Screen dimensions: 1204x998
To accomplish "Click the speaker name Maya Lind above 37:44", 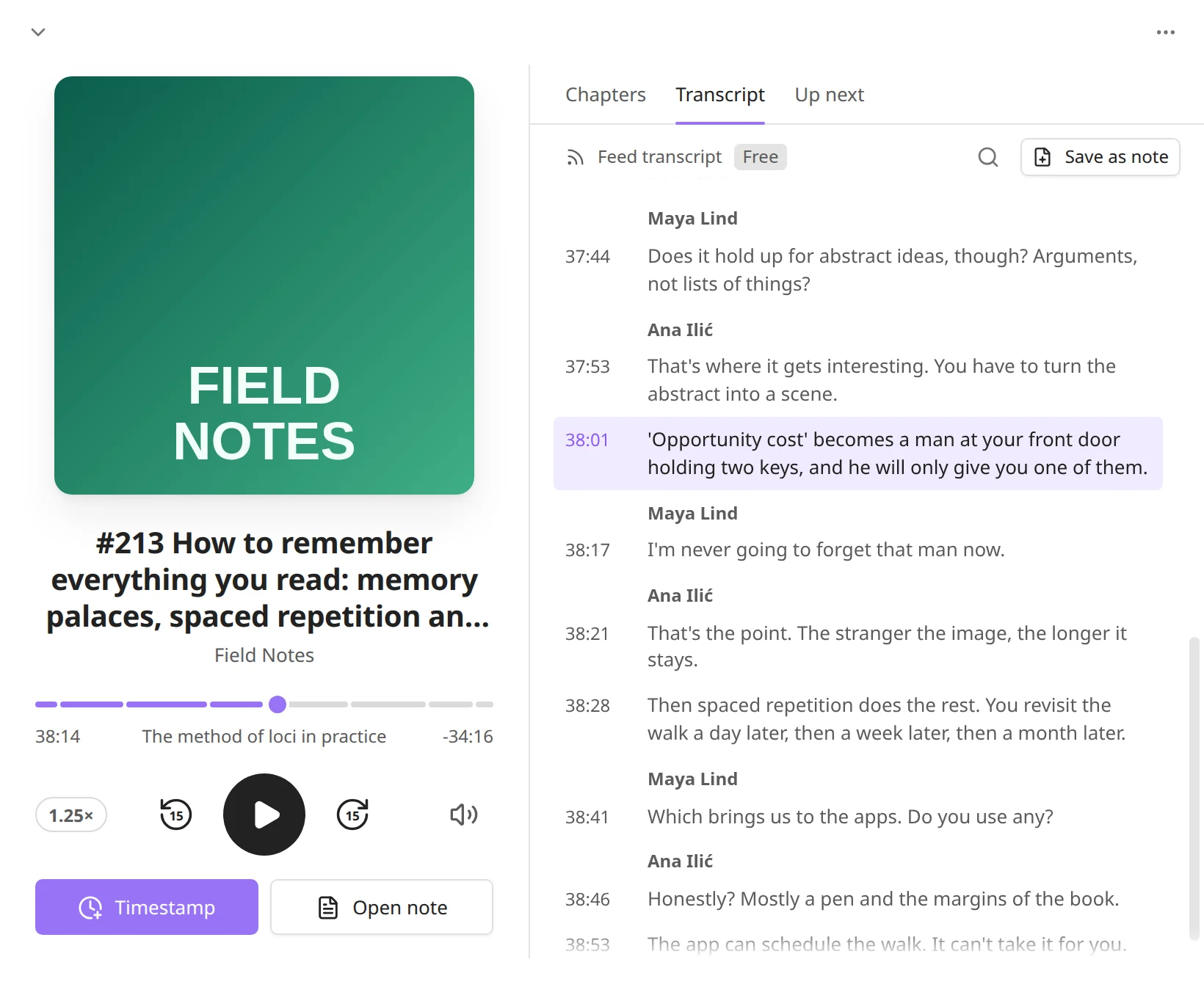I will tap(692, 219).
